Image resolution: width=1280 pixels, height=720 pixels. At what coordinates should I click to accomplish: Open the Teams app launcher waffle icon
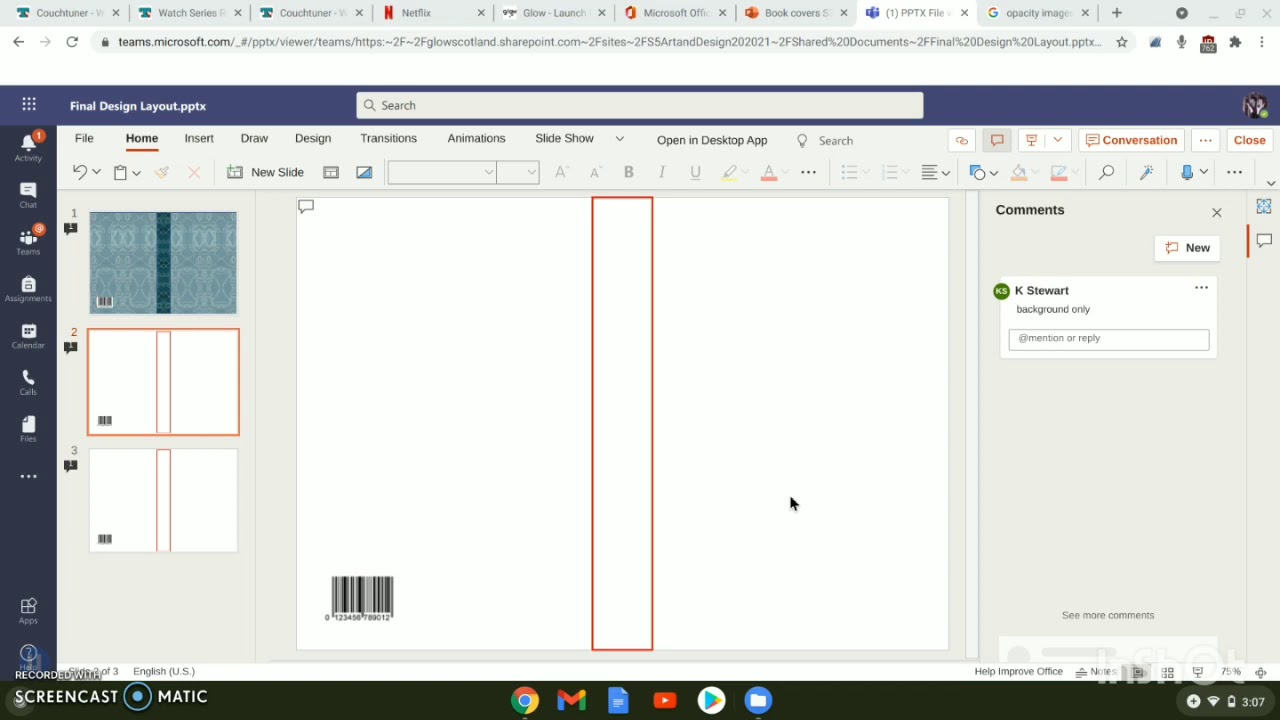[x=29, y=105]
